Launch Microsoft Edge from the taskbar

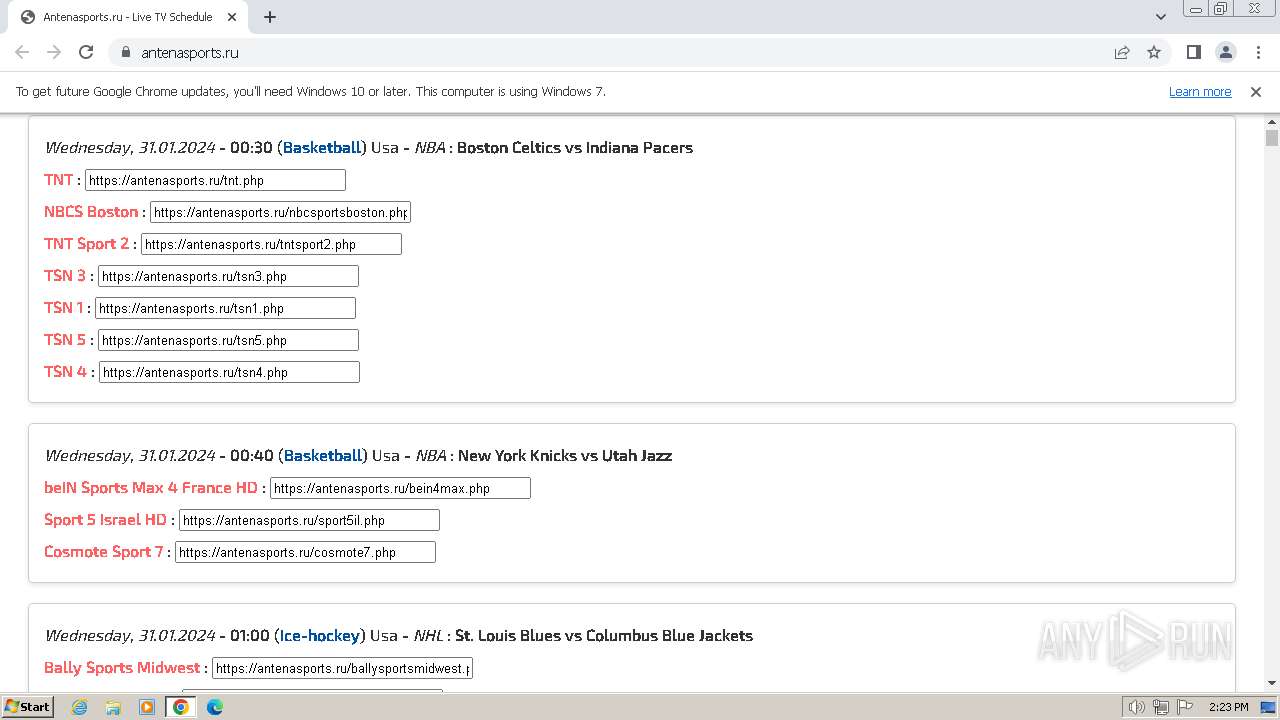(214, 707)
